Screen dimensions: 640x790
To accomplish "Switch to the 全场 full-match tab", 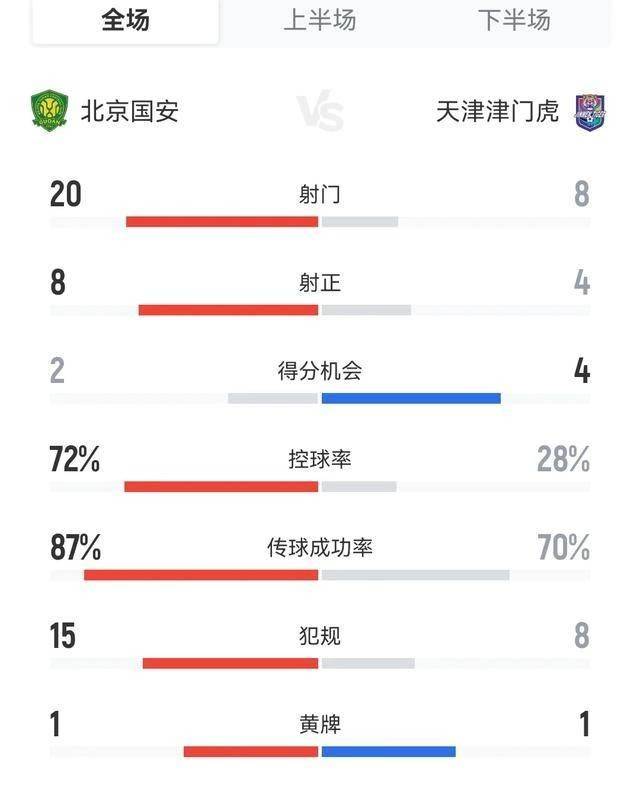I will 126,20.
